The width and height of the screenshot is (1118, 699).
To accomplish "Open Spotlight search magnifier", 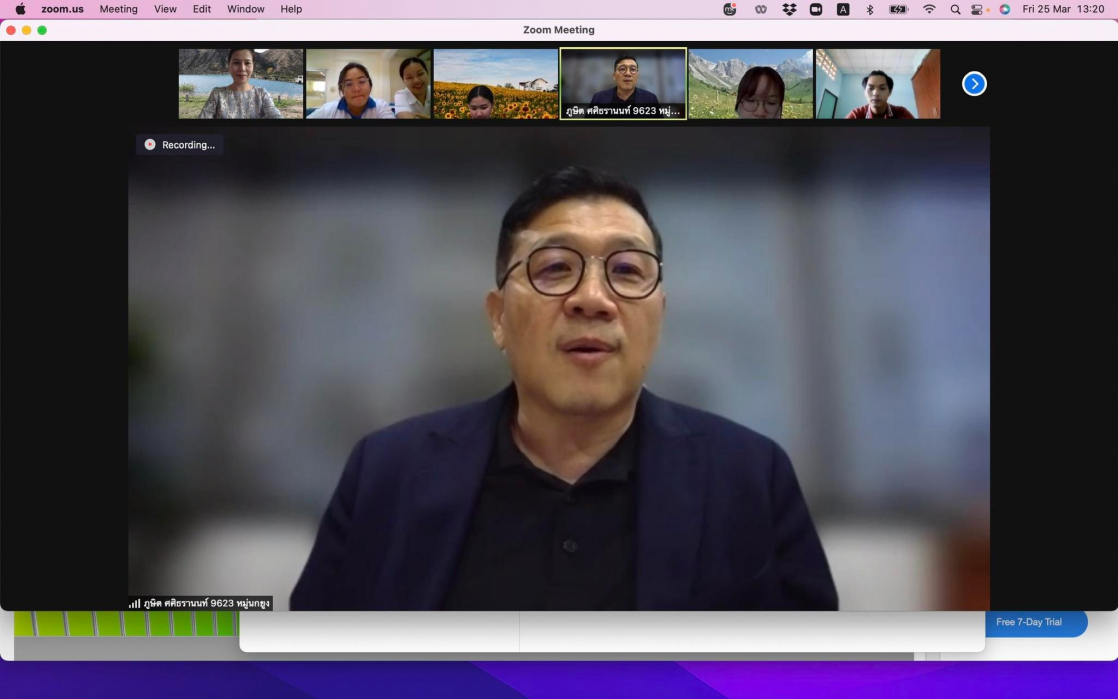I will click(x=955, y=9).
